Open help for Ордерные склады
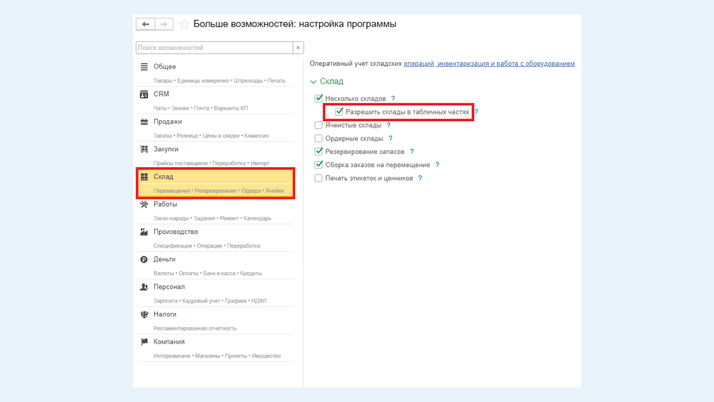The height and width of the screenshot is (402, 714). [x=390, y=138]
